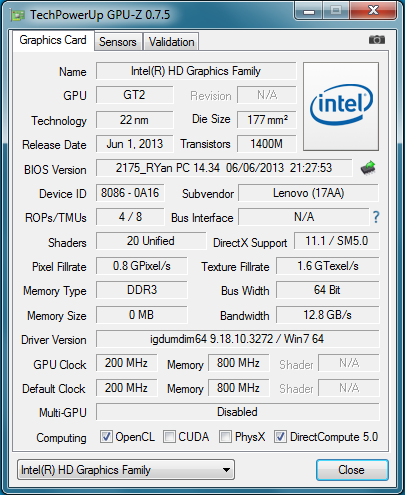Toggle the CUDA checkbox
Image resolution: width=405 pixels, height=495 pixels.
tap(169, 437)
